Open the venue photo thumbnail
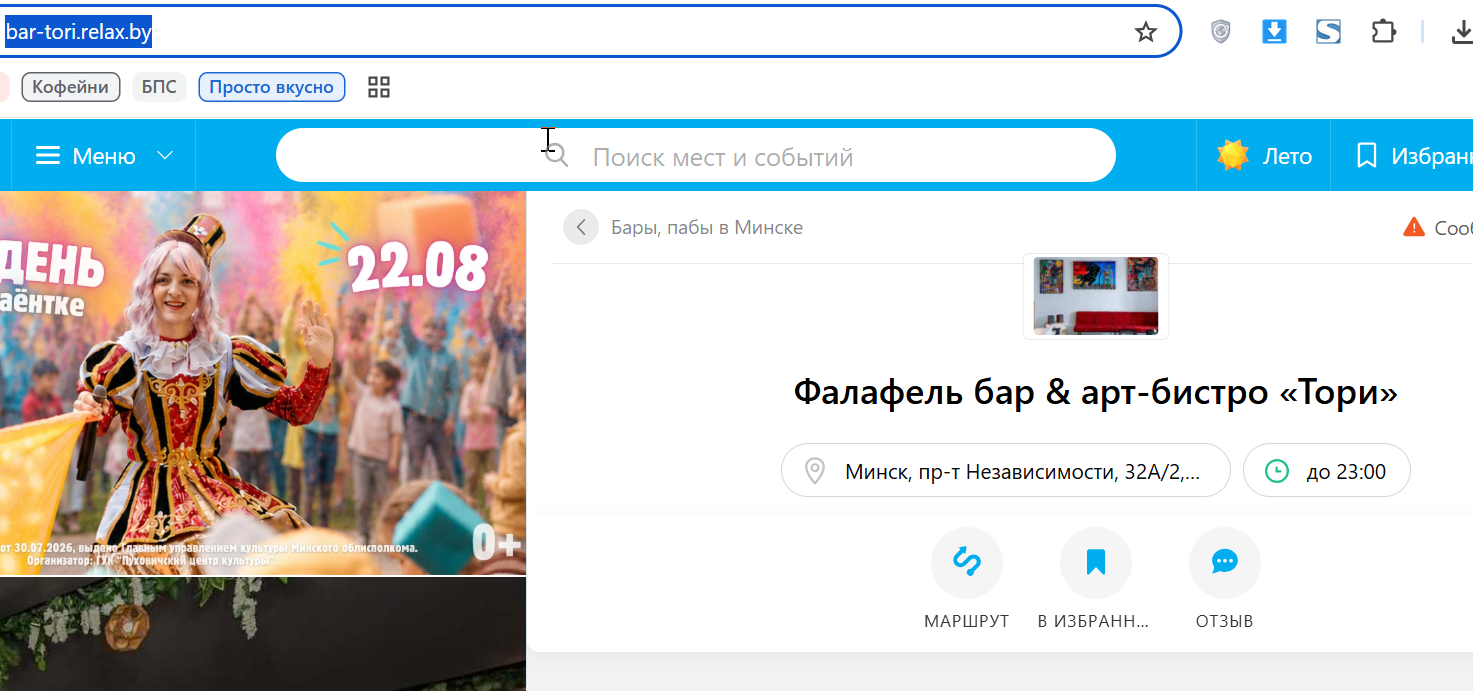The image size is (1473, 691). pos(1096,296)
